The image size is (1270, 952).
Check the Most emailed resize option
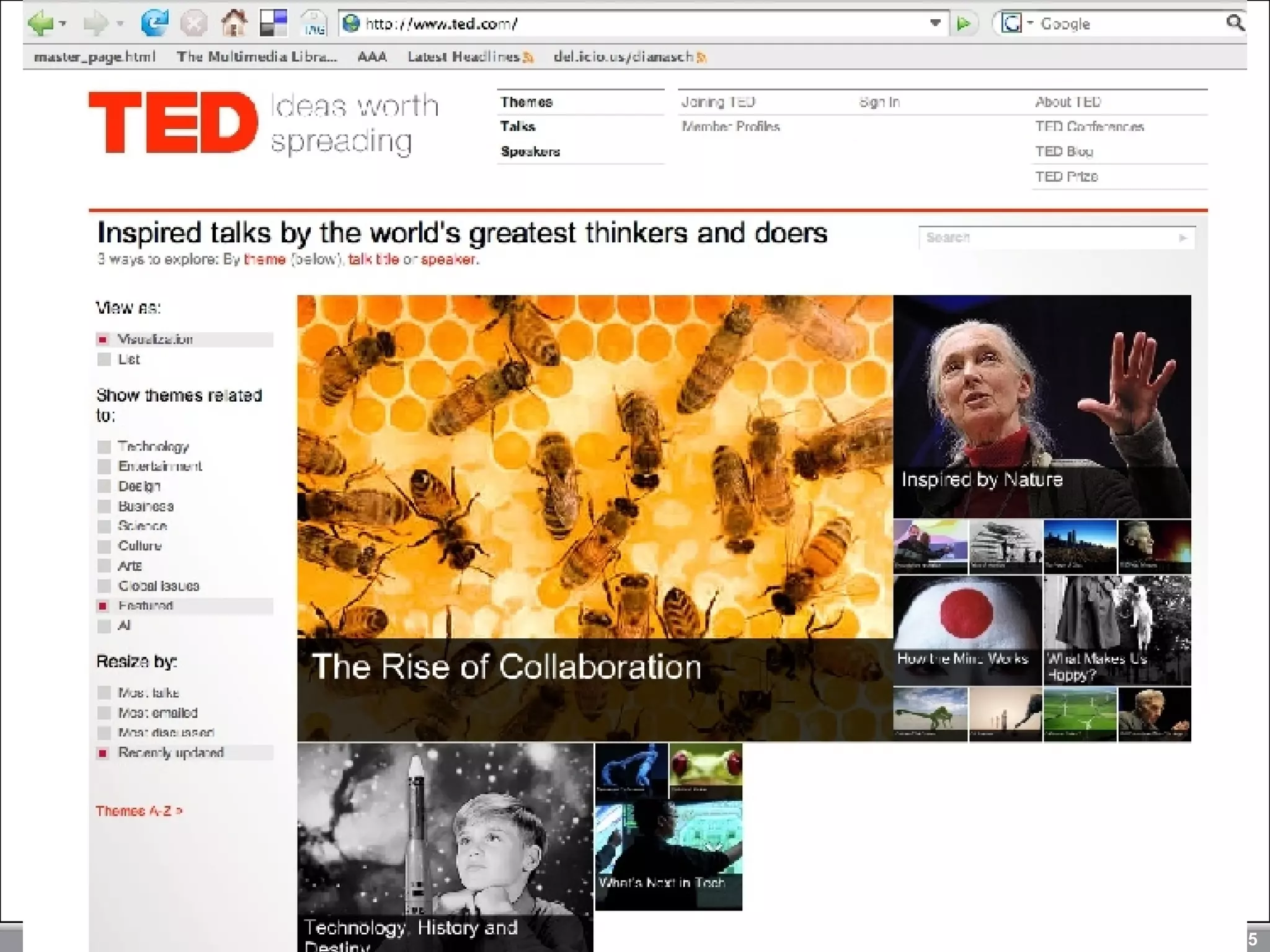(x=104, y=713)
